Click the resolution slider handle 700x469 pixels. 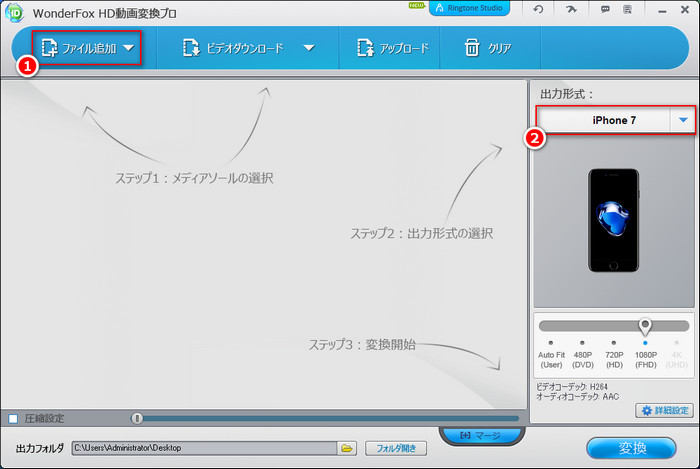click(645, 326)
